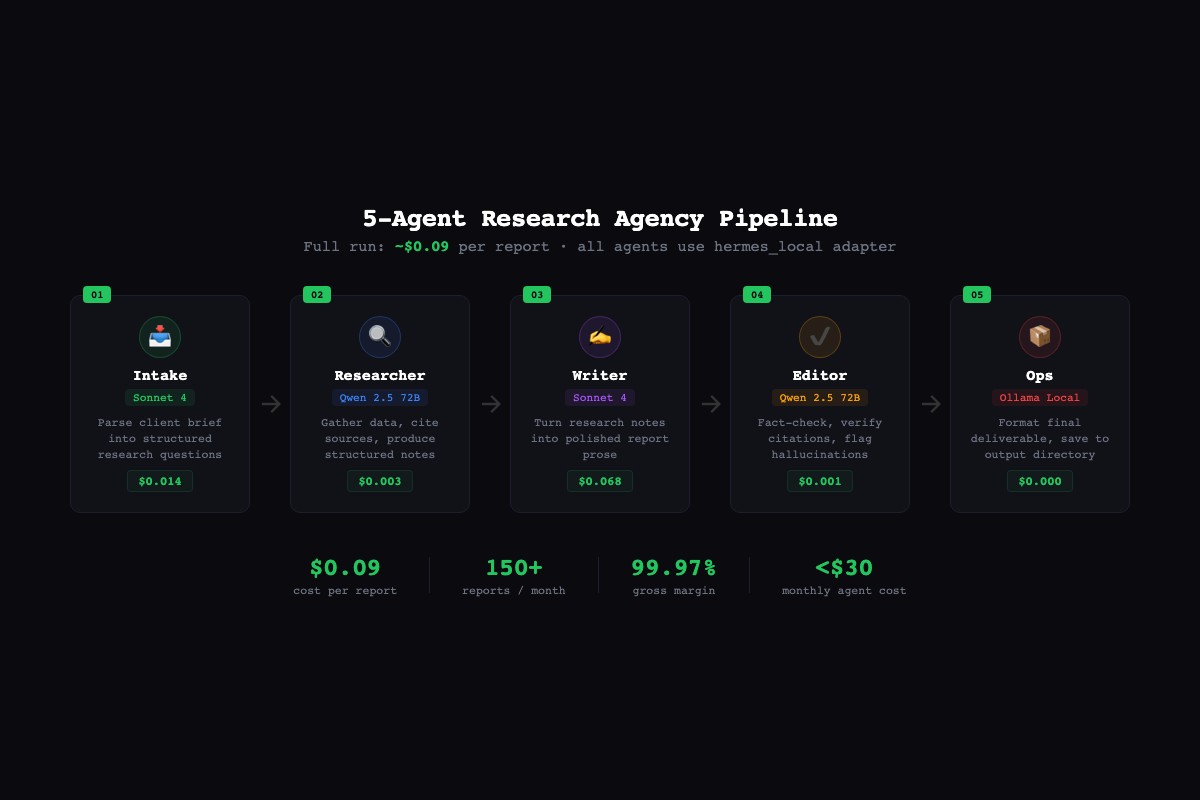Click the Qwen 2.5 72B tag under Editor
The width and height of the screenshot is (1200, 800).
coord(820,398)
